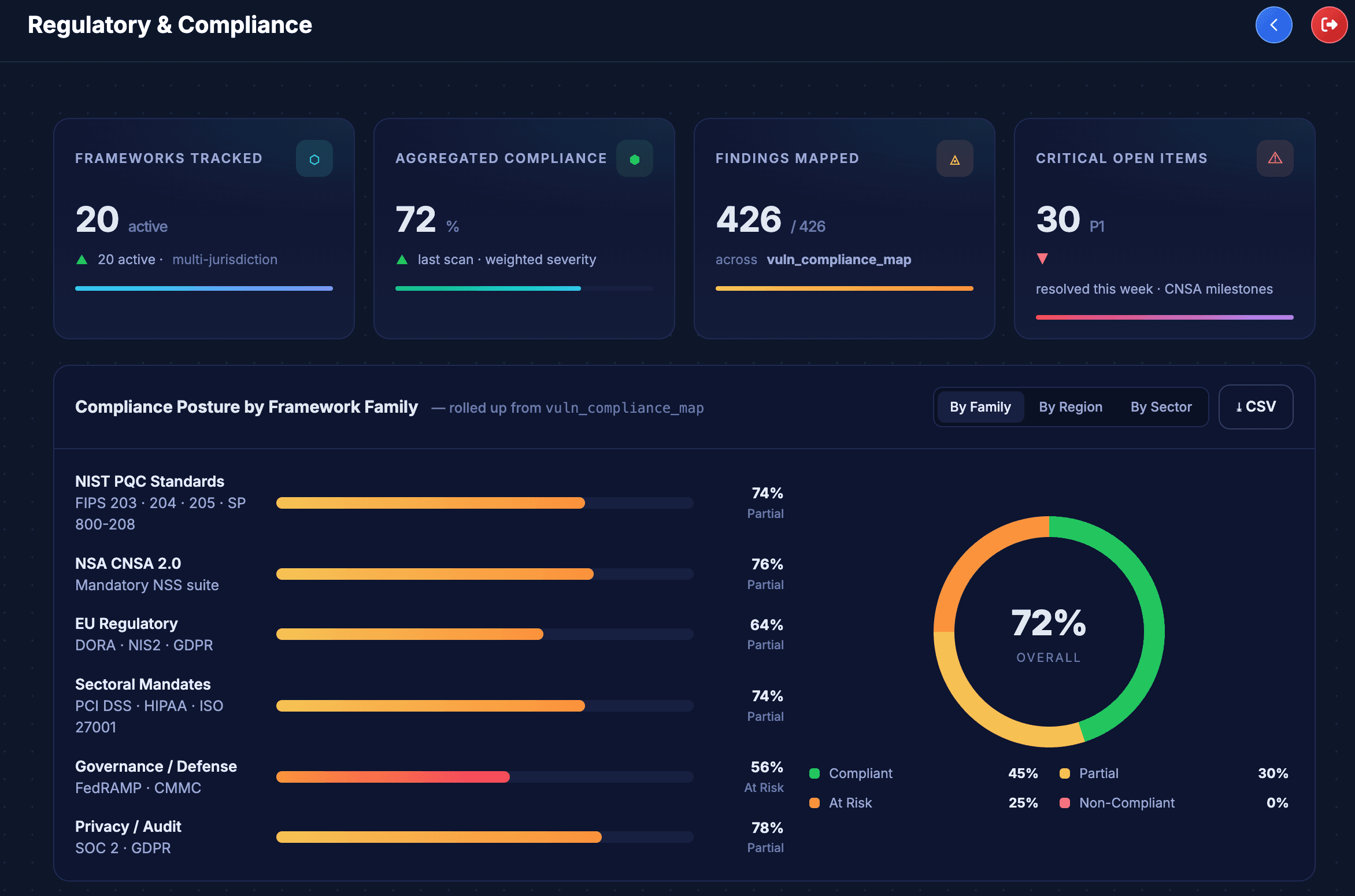Click the 'Compliant' legend label
The width and height of the screenshot is (1355, 896).
click(x=861, y=773)
